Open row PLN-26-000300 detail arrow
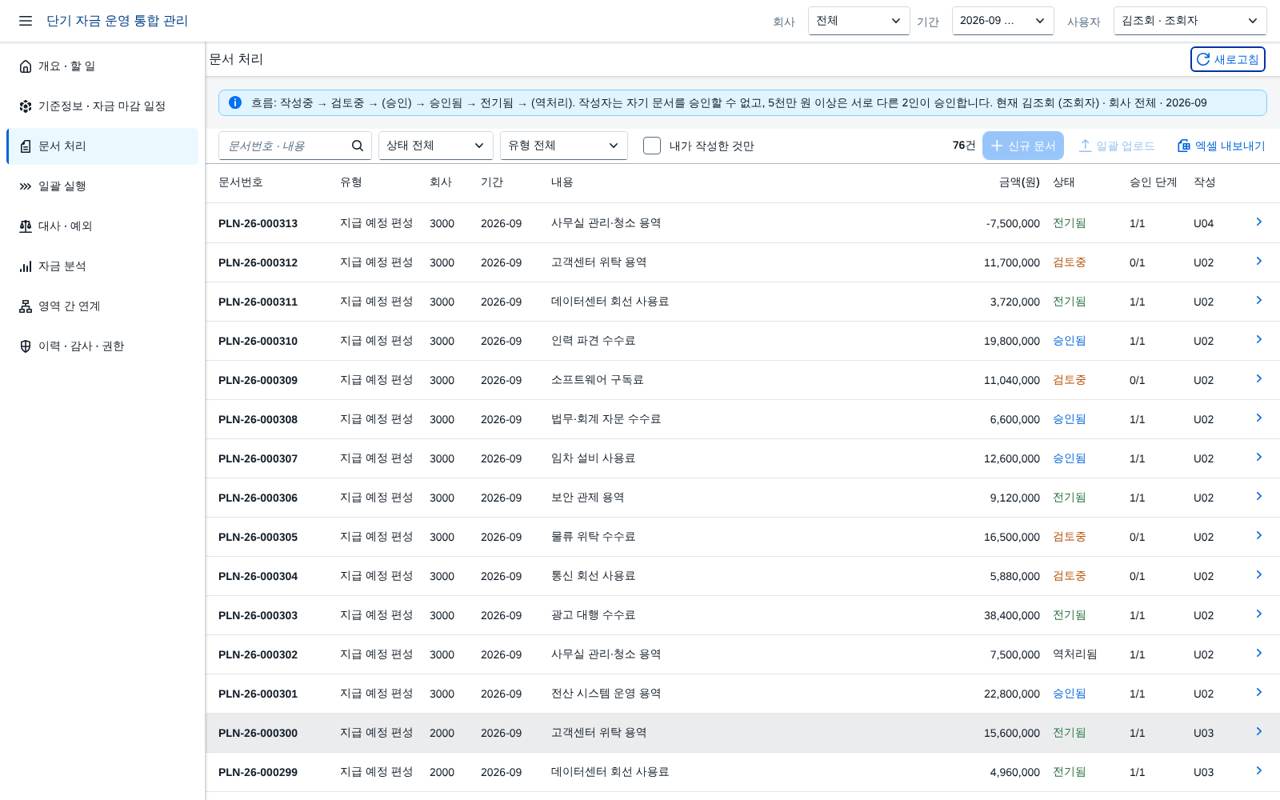The width and height of the screenshot is (1280, 800). pos(1259,732)
